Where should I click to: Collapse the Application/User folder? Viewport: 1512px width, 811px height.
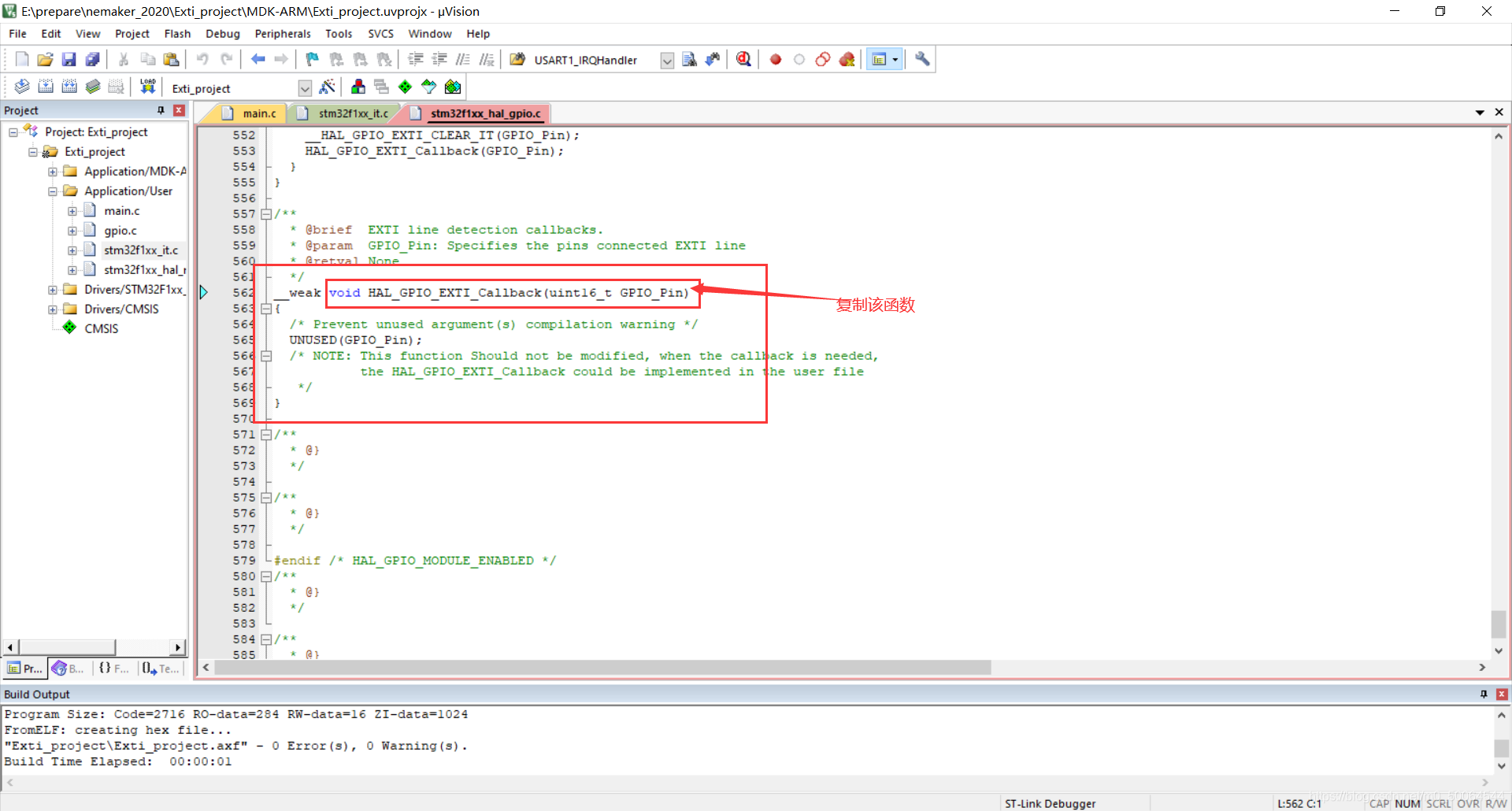pos(53,191)
